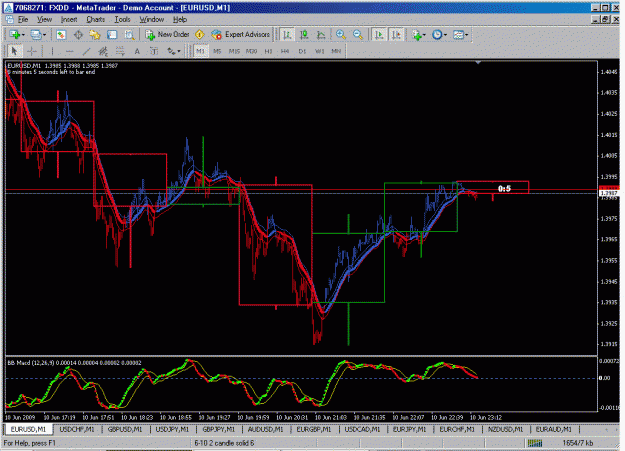
Task: Expand the Profiles dropdown arrow
Action: click(44, 35)
